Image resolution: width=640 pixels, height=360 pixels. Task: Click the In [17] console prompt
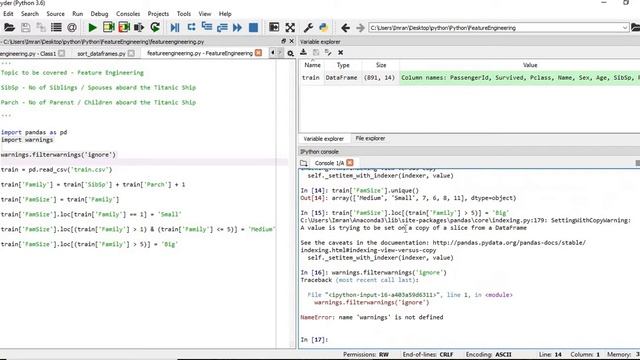coord(314,340)
